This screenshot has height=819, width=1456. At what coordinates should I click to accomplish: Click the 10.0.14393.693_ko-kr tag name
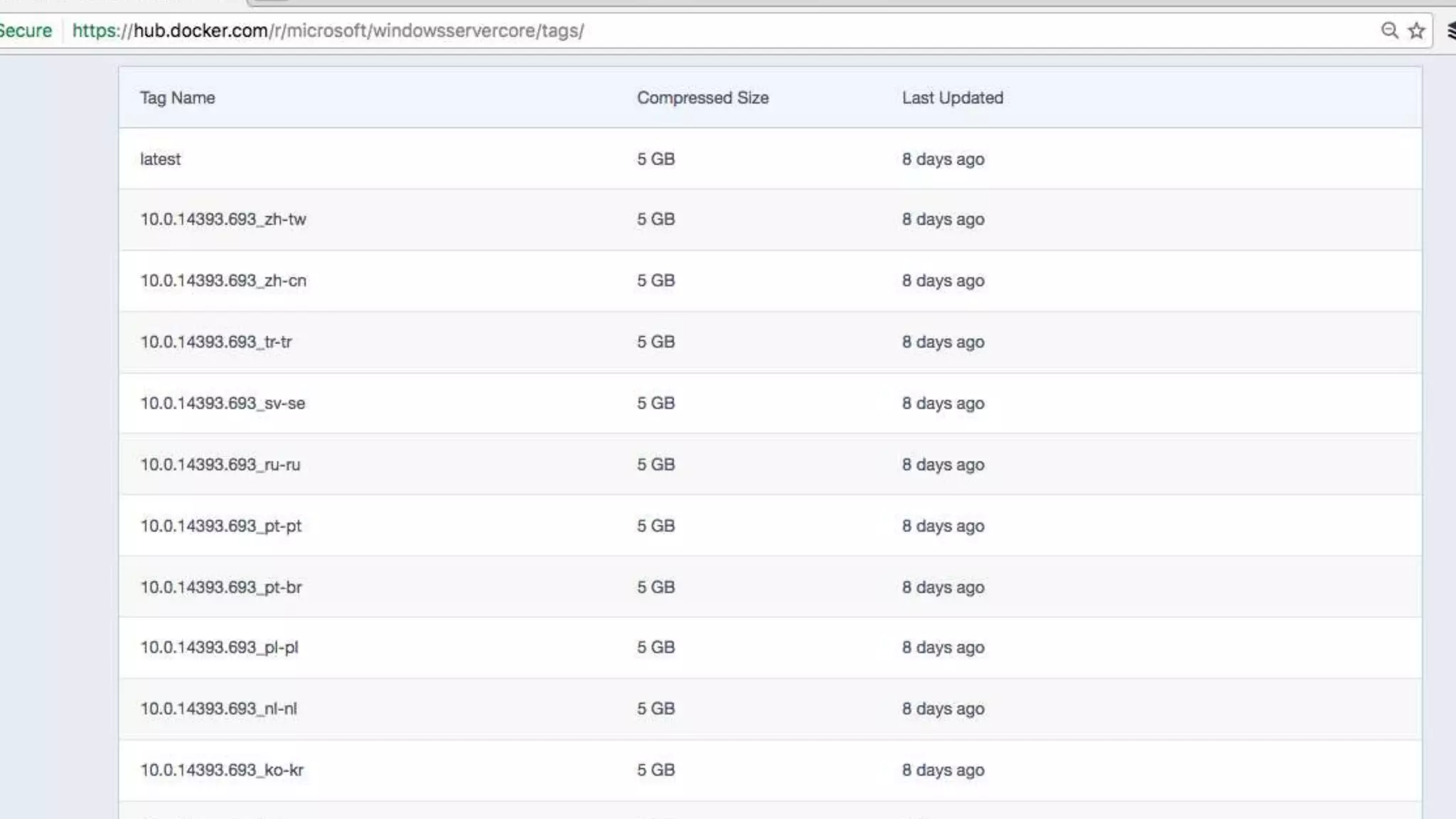pyautogui.click(x=221, y=770)
